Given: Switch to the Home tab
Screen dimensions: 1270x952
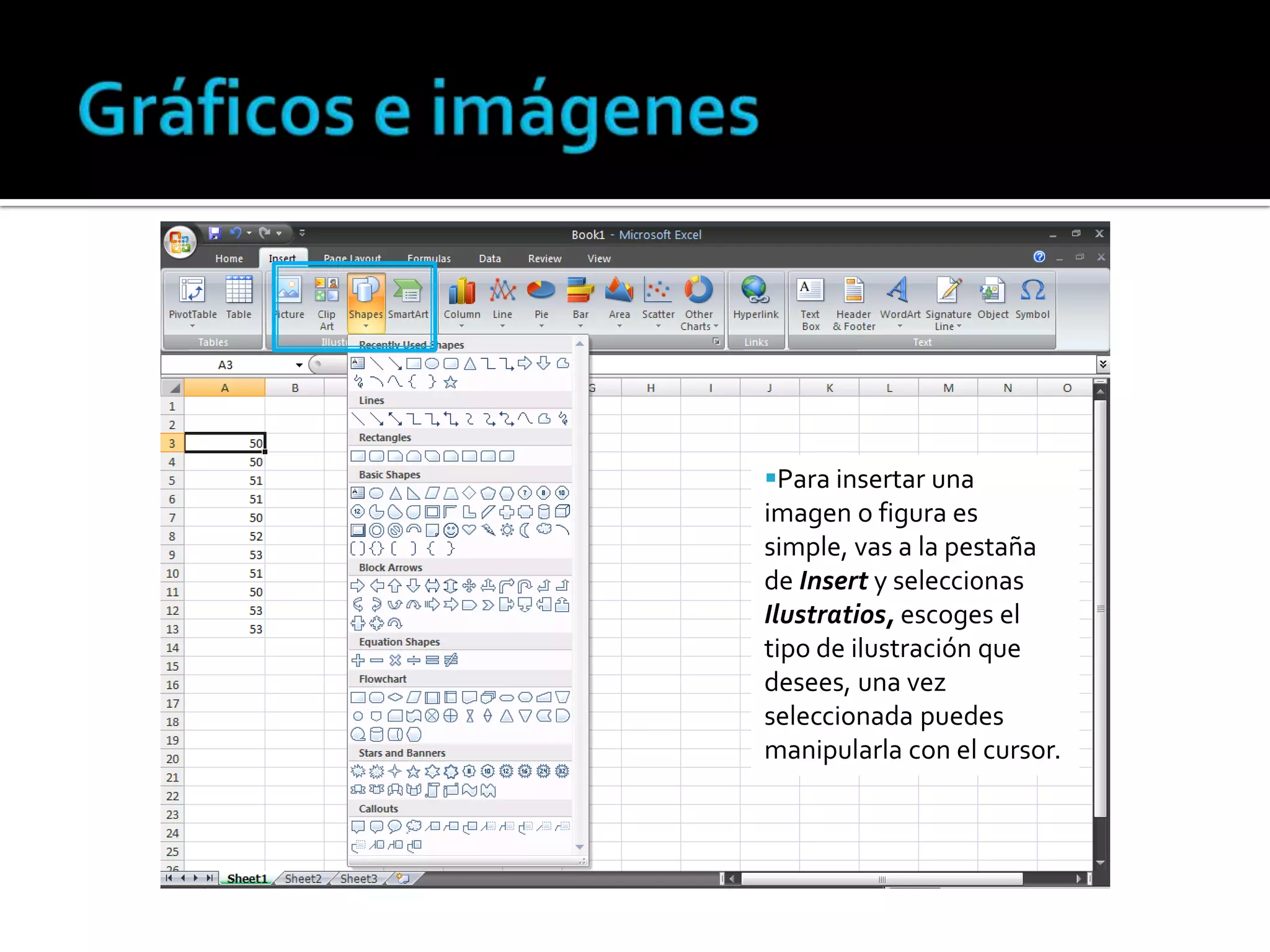Looking at the screenshot, I should 229,258.
